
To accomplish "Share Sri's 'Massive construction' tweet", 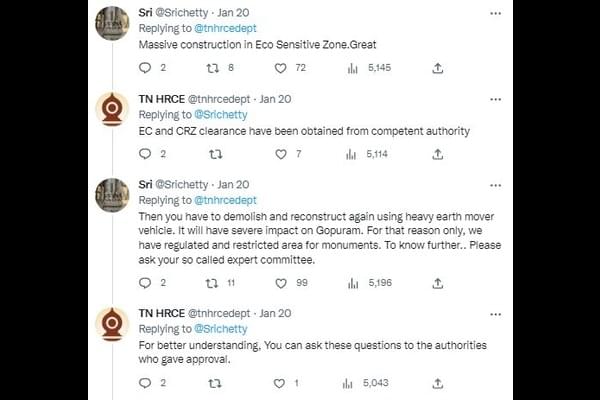I will point(437,68).
